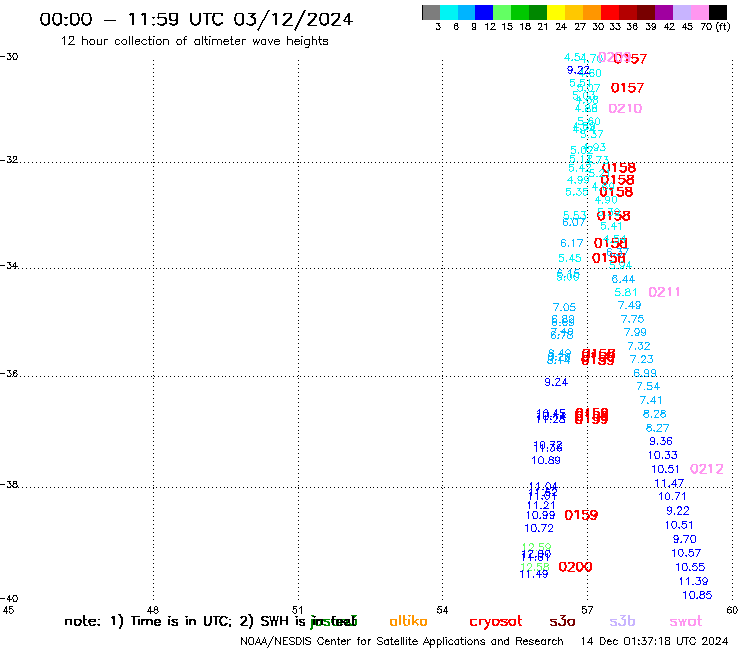Click the '70 (ft)' scale label
740x650 pixels.
tap(715, 26)
